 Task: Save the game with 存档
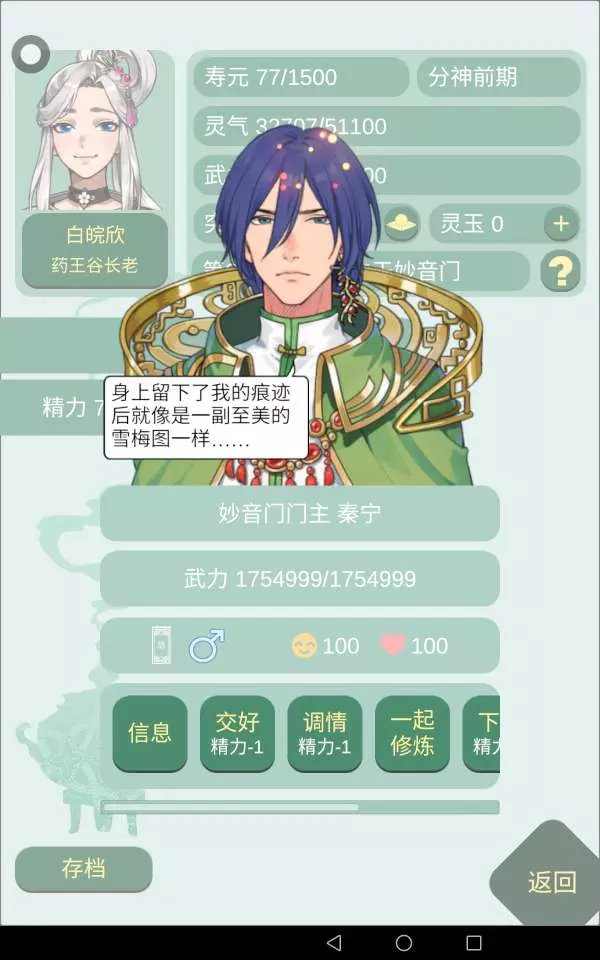click(x=83, y=869)
